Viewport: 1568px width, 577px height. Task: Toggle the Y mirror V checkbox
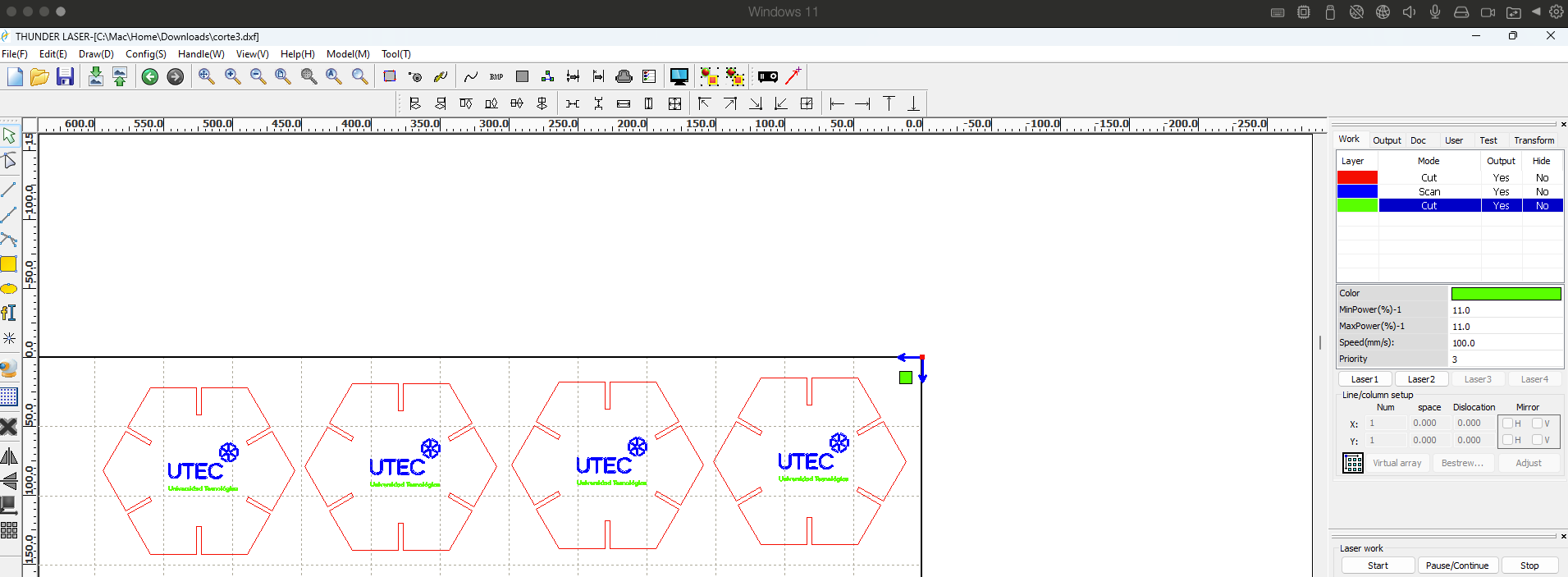coord(1537,440)
